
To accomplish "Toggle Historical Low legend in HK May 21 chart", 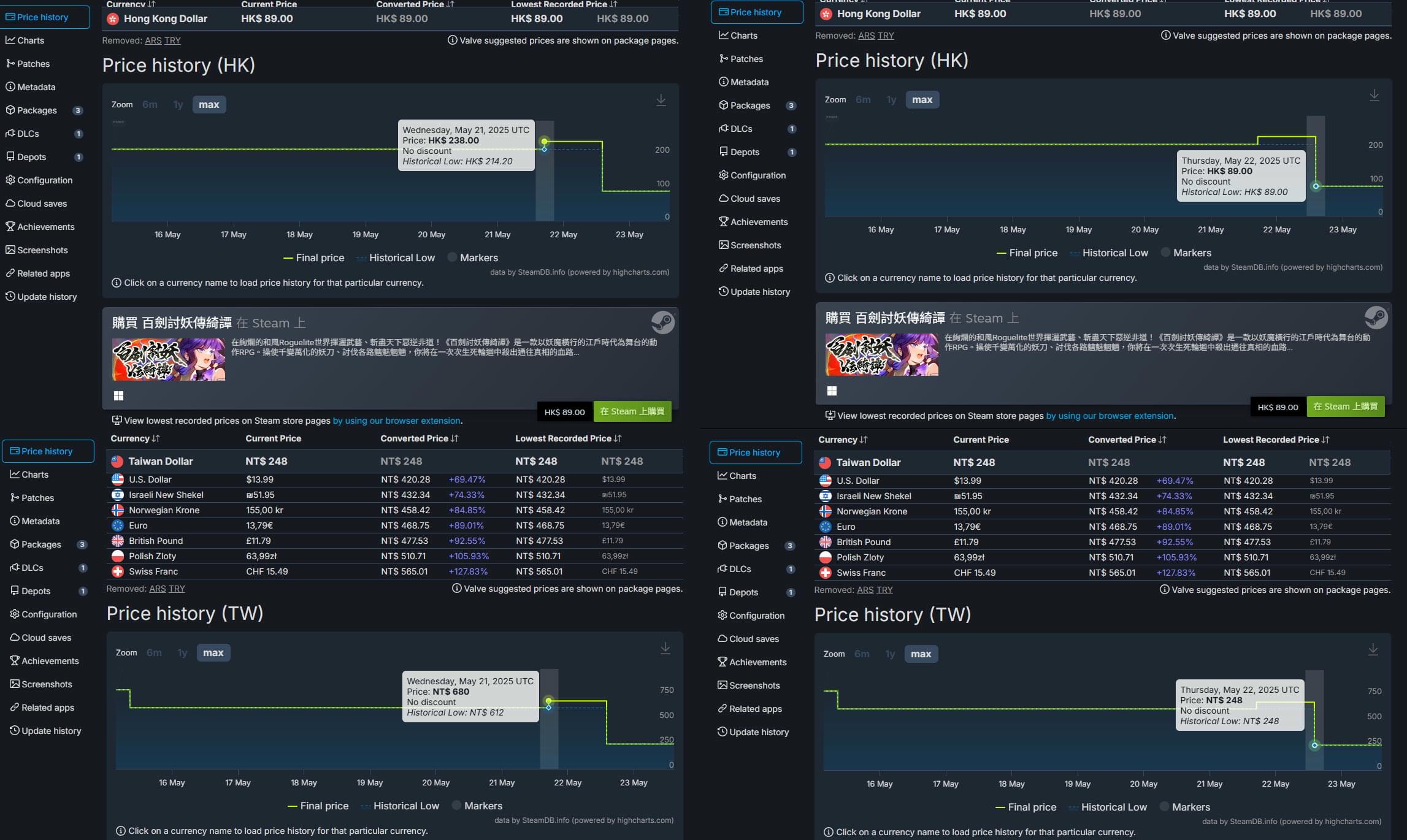I will [395, 258].
